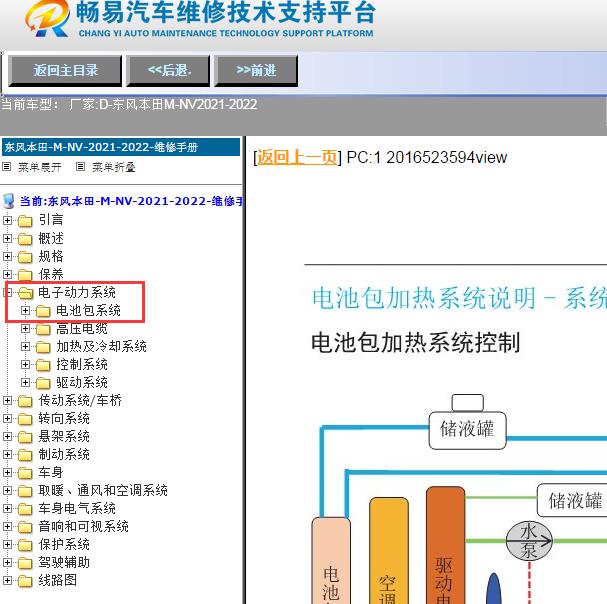The image size is (607, 604).
Task: Click the folder icon for 驱动系统
Action: (43, 383)
